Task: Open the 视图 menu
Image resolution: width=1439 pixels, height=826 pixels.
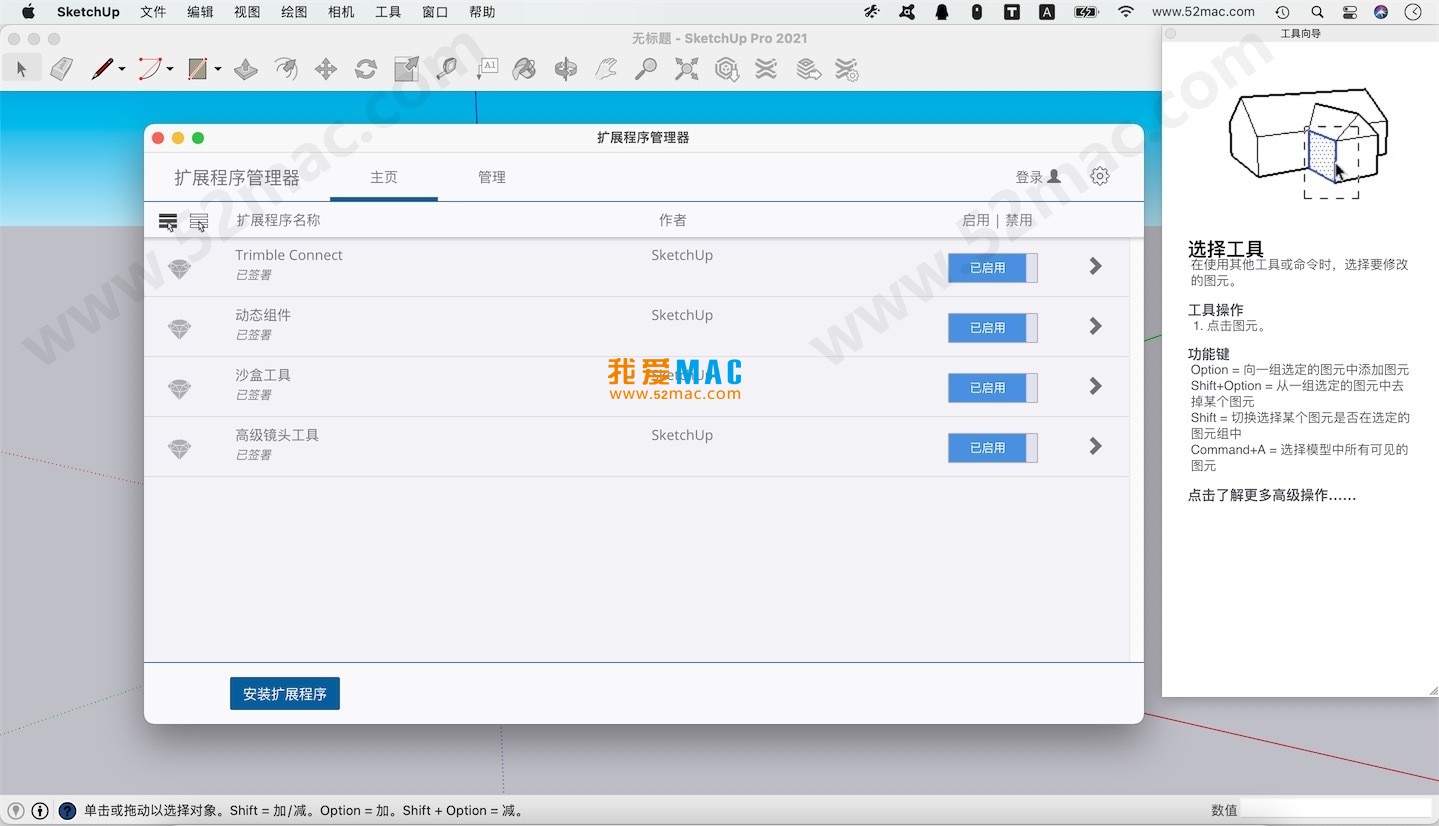Action: coord(247,12)
